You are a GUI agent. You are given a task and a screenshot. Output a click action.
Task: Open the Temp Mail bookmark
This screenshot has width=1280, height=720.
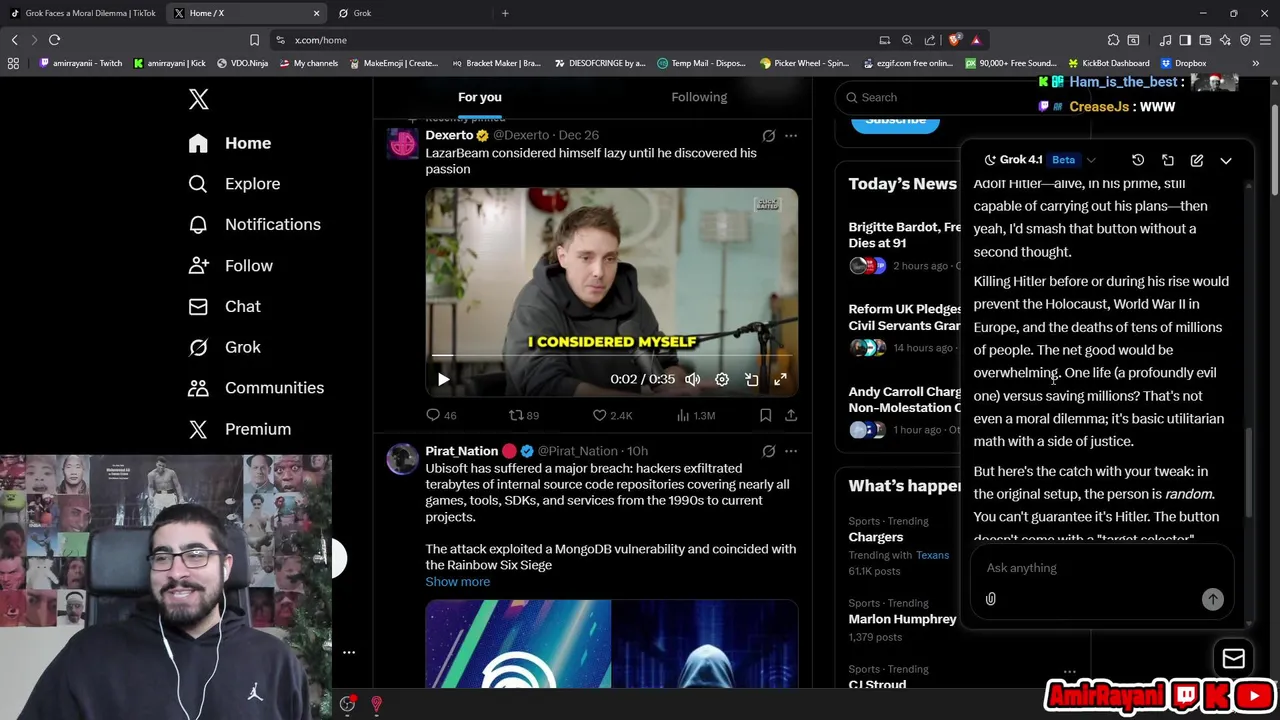701,63
